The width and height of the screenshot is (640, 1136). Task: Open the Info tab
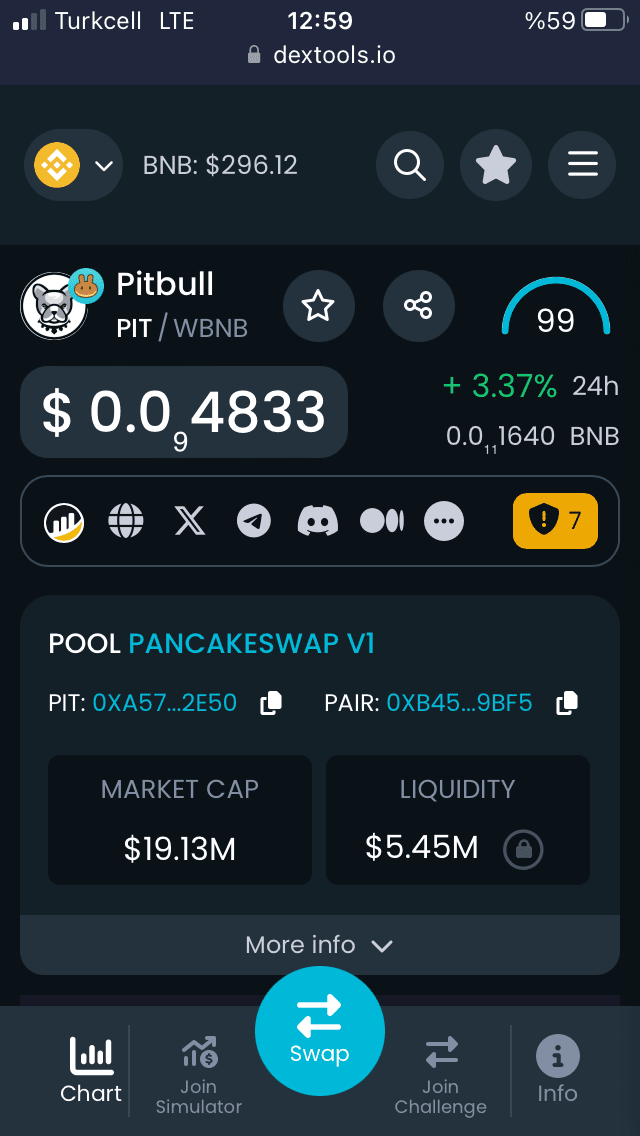pyautogui.click(x=557, y=1070)
